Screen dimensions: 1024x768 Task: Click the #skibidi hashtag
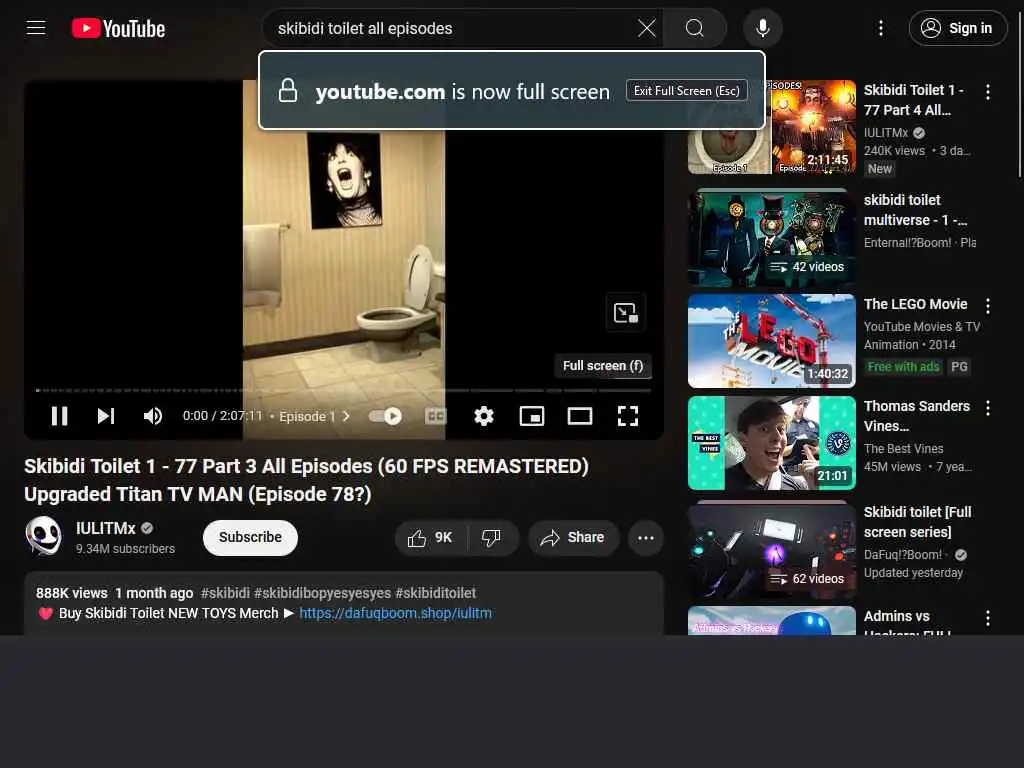coord(225,593)
